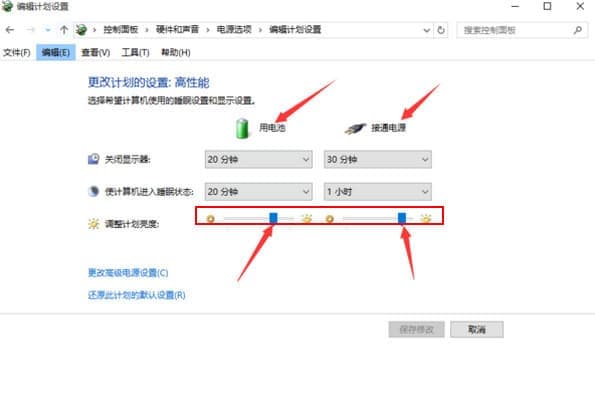This screenshot has width=595, height=416.
Task: Open the 文件(F) menu
Action: pos(17,52)
